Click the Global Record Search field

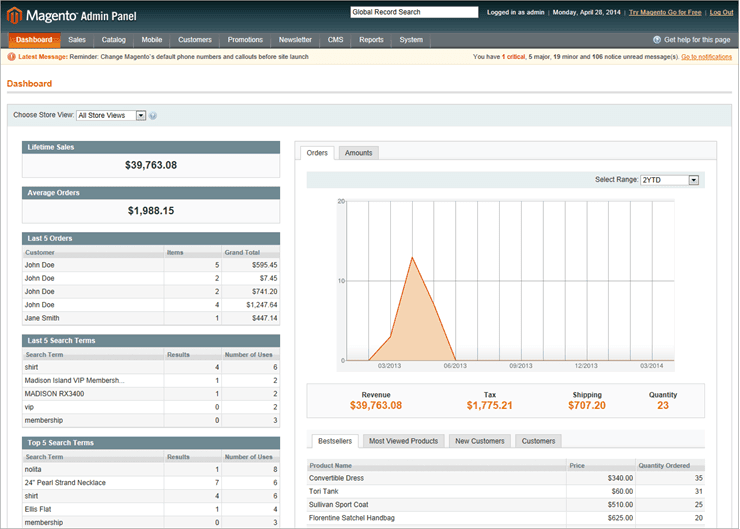pos(414,12)
